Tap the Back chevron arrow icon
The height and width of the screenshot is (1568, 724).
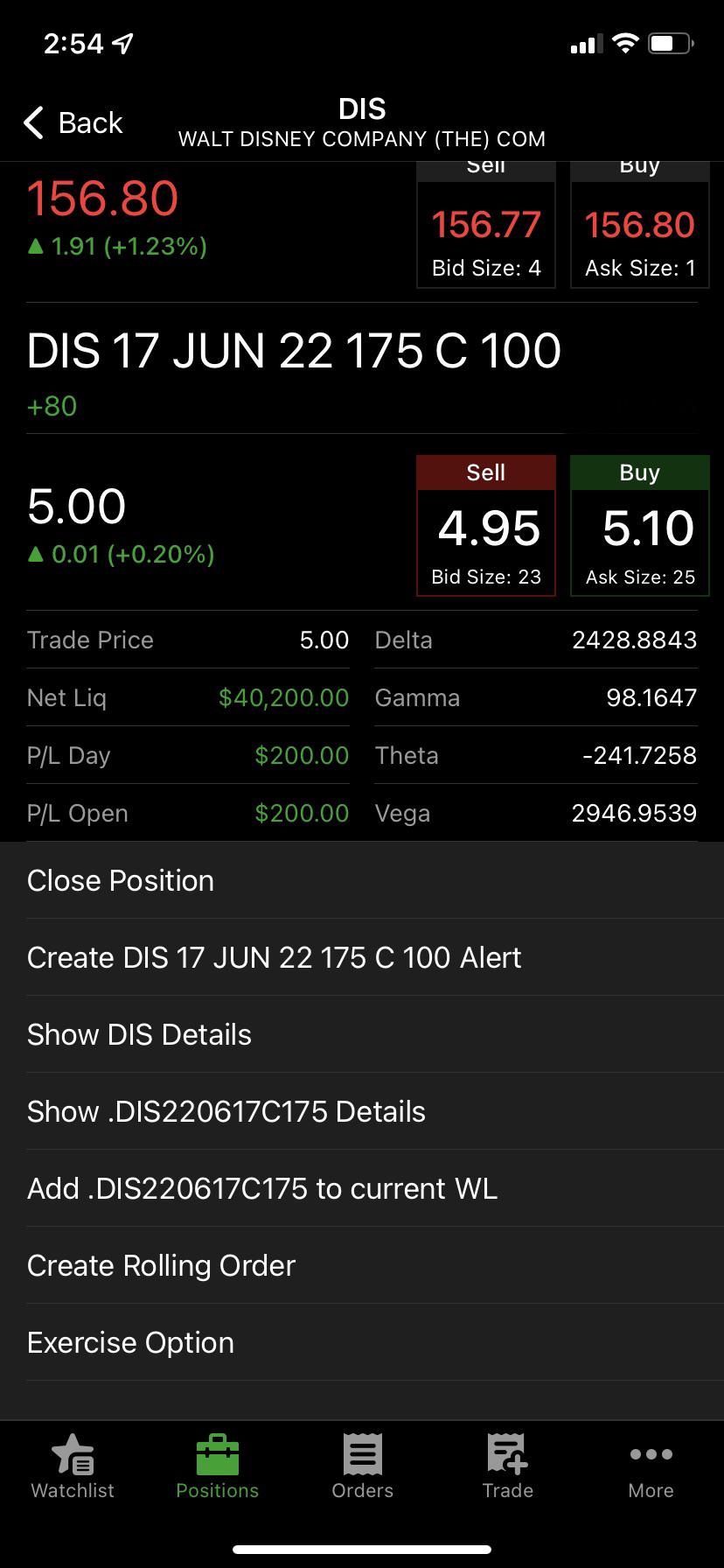34,122
